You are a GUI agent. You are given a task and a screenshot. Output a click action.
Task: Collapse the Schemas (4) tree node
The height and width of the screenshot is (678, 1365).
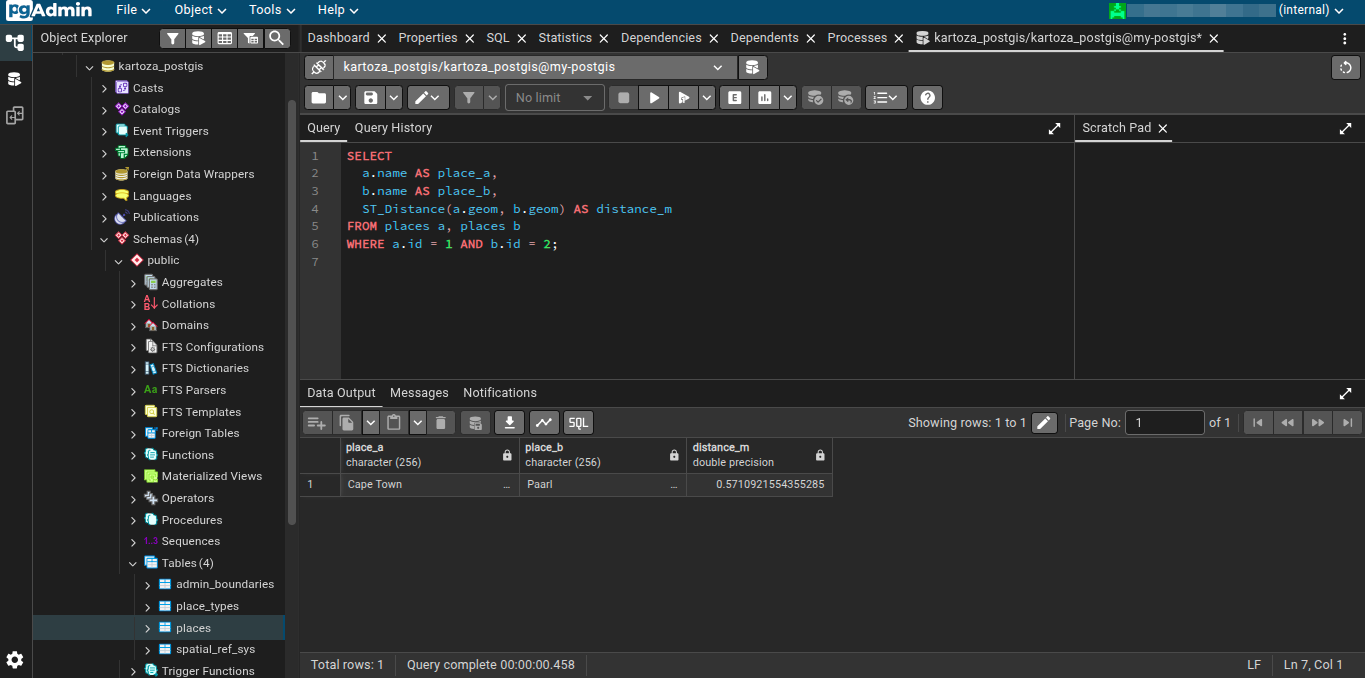104,239
